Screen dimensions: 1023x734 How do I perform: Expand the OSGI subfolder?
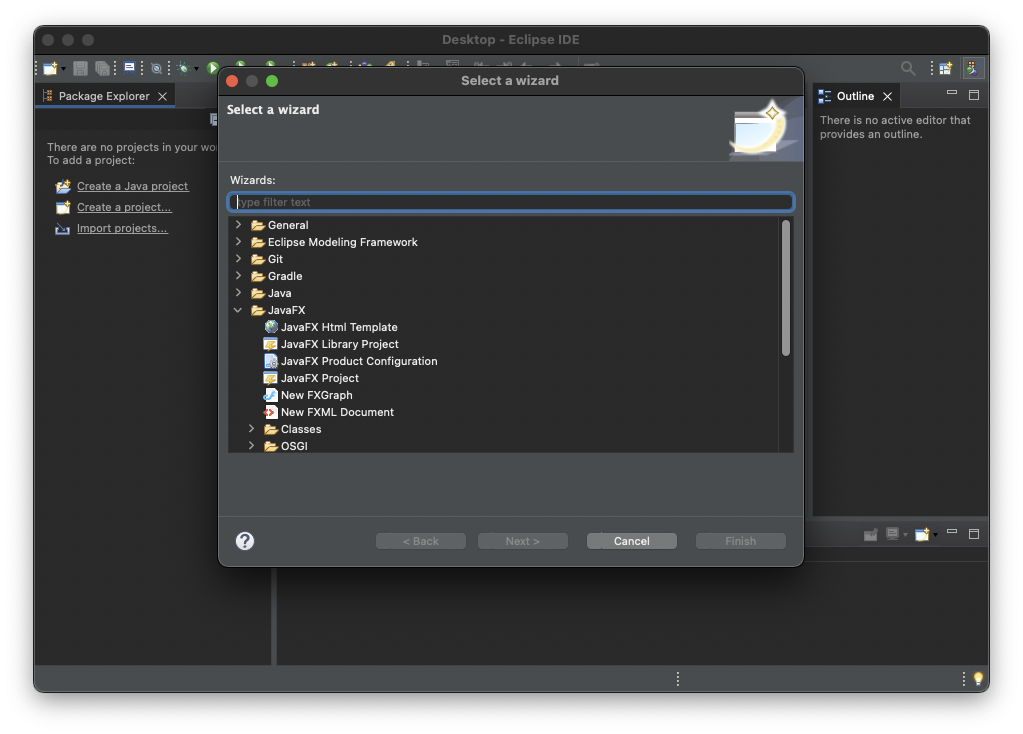(251, 446)
